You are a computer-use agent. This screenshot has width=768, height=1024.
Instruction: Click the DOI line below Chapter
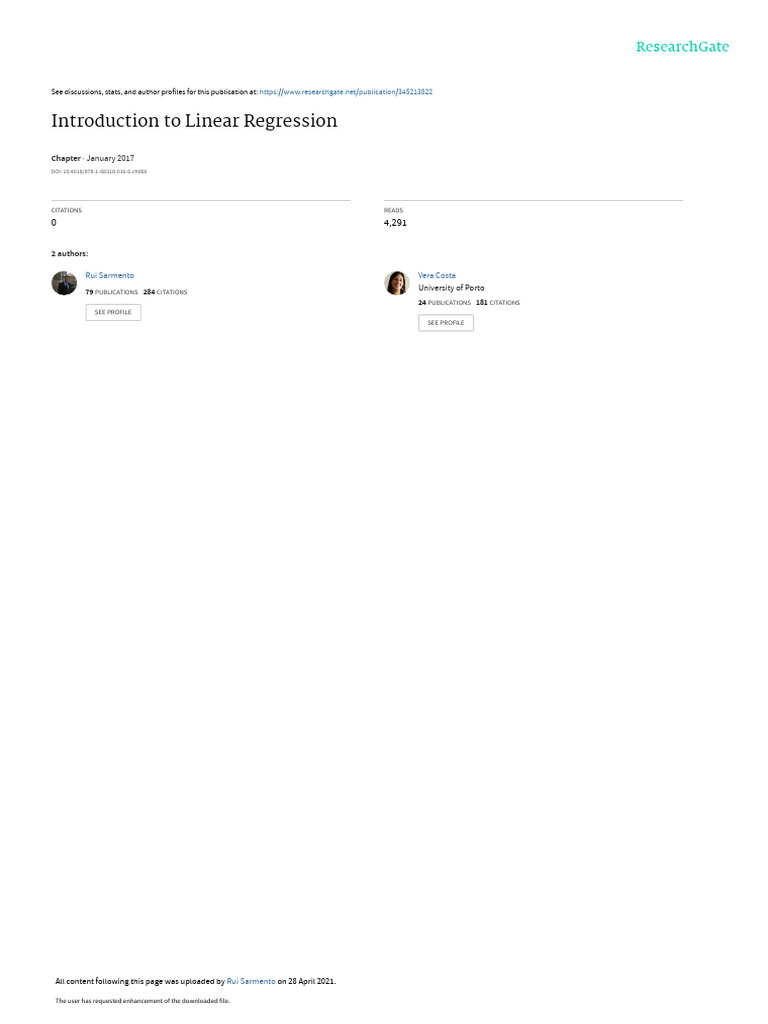pyautogui.click(x=99, y=172)
